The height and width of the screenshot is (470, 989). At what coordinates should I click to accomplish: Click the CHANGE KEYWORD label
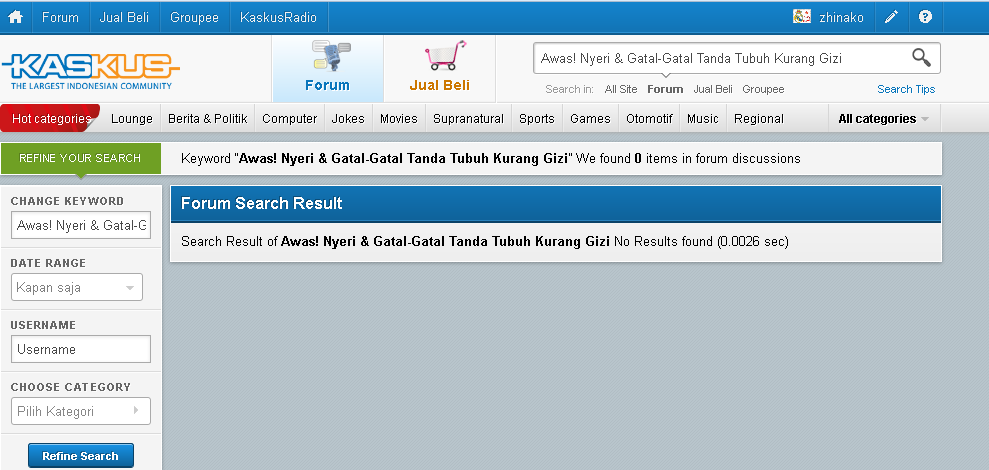[x=67, y=201]
